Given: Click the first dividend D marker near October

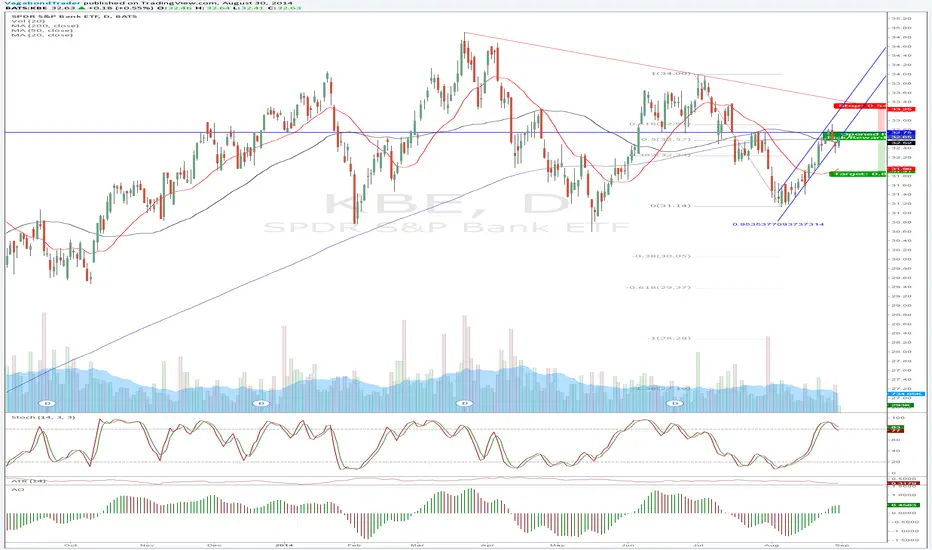Looking at the screenshot, I should 48,403.
